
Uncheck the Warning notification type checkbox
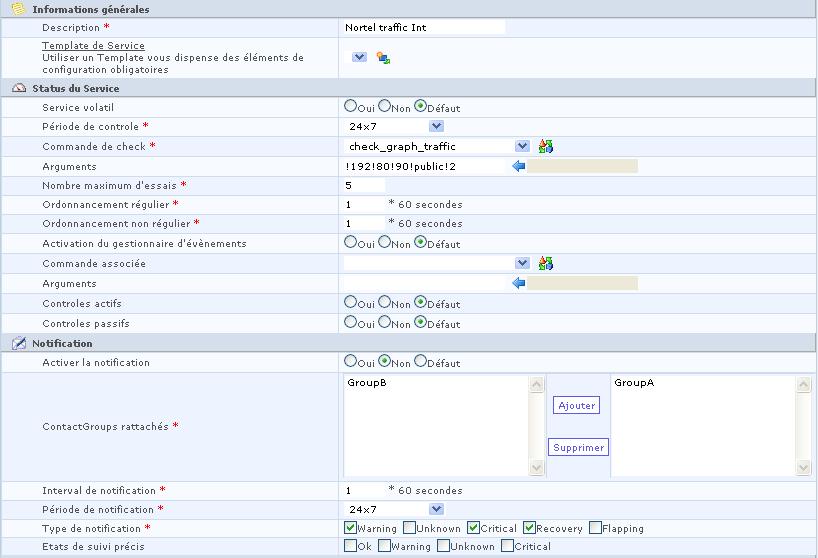(x=350, y=528)
